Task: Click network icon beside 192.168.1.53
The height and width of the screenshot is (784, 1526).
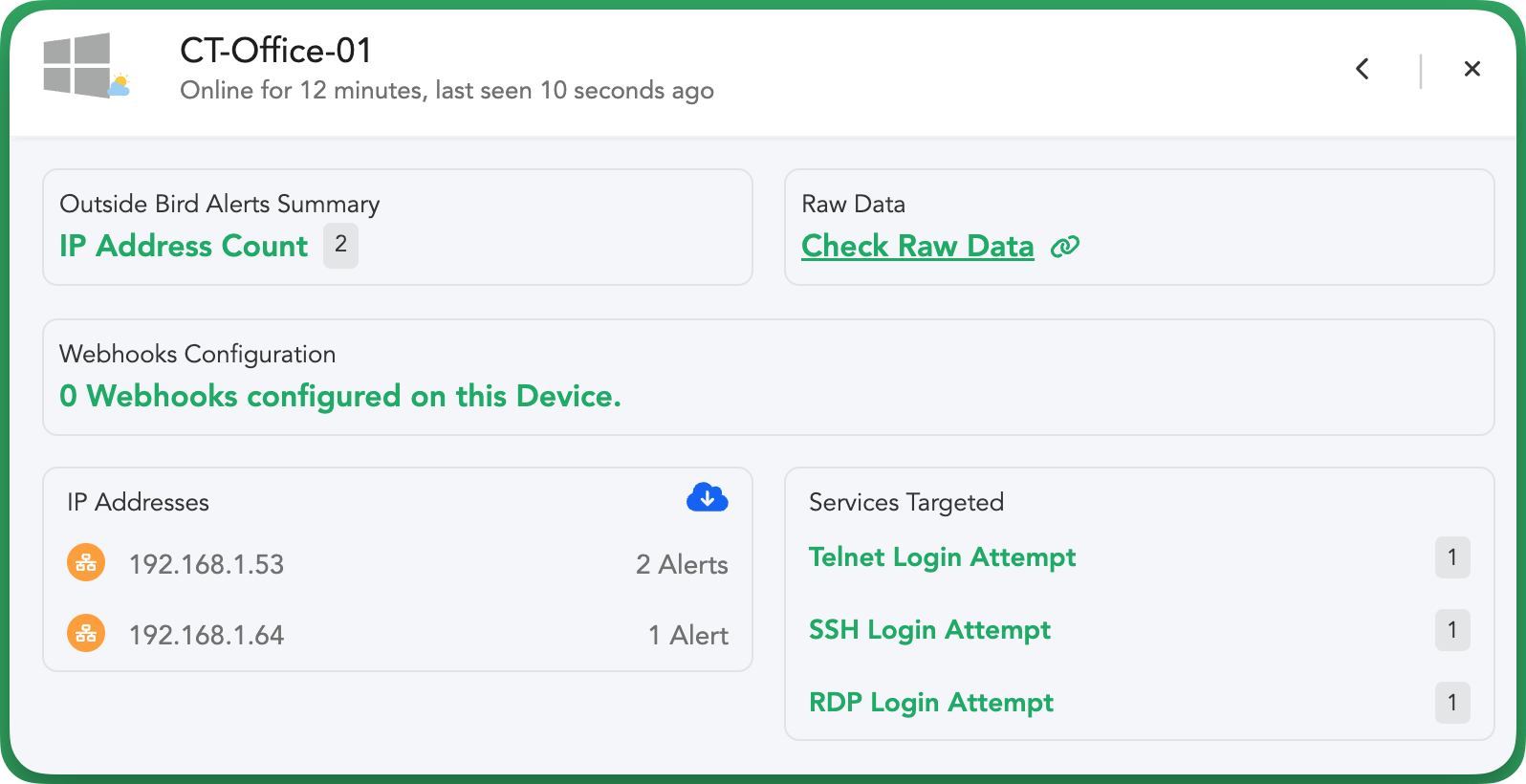Action: point(86,562)
